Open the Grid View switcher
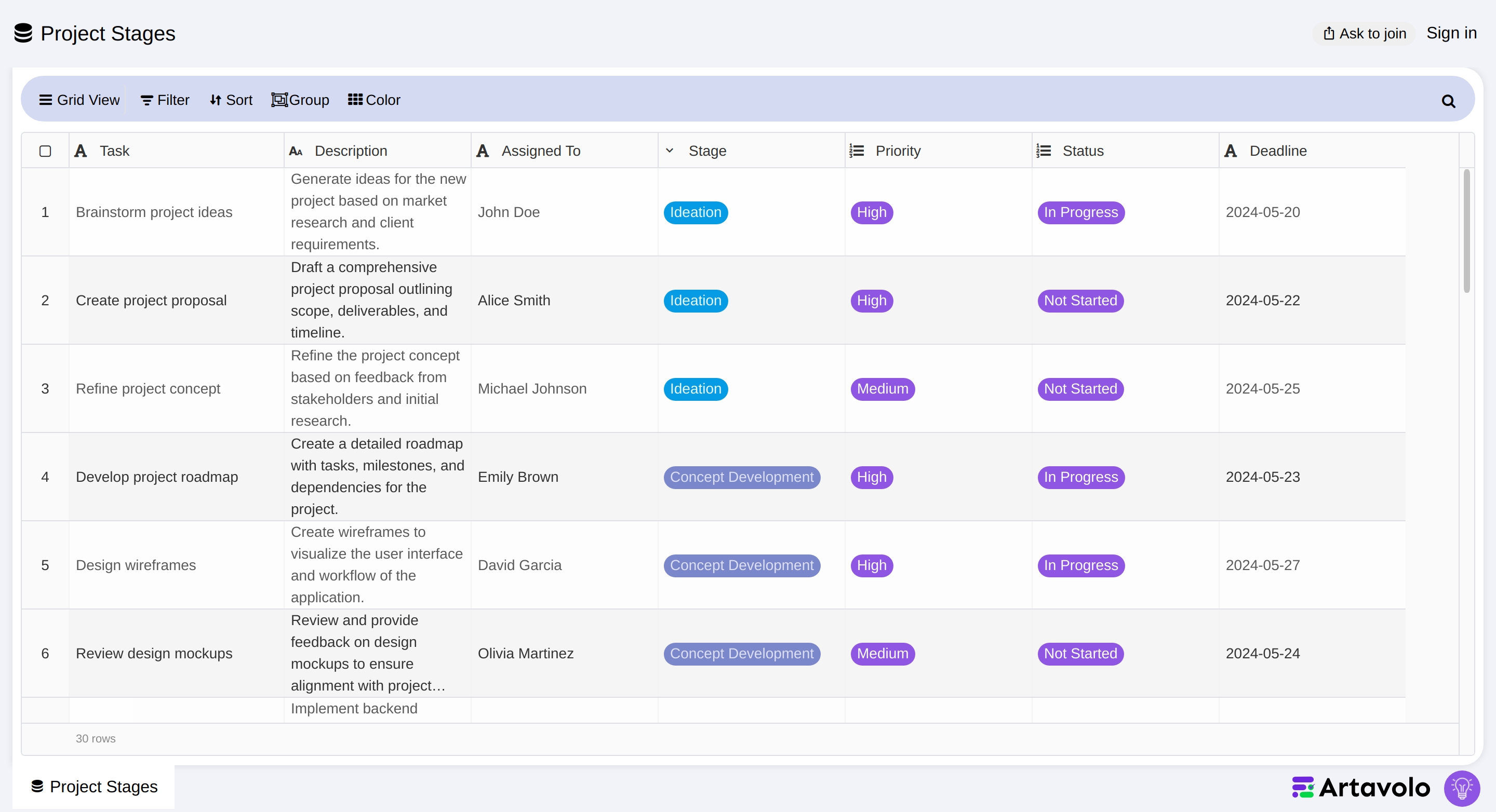 (79, 100)
